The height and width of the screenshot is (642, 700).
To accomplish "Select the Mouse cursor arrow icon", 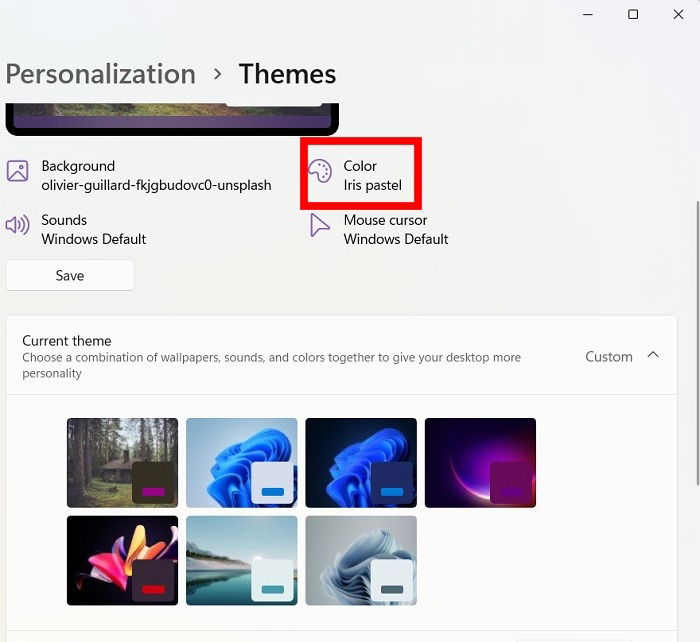I will (x=320, y=225).
